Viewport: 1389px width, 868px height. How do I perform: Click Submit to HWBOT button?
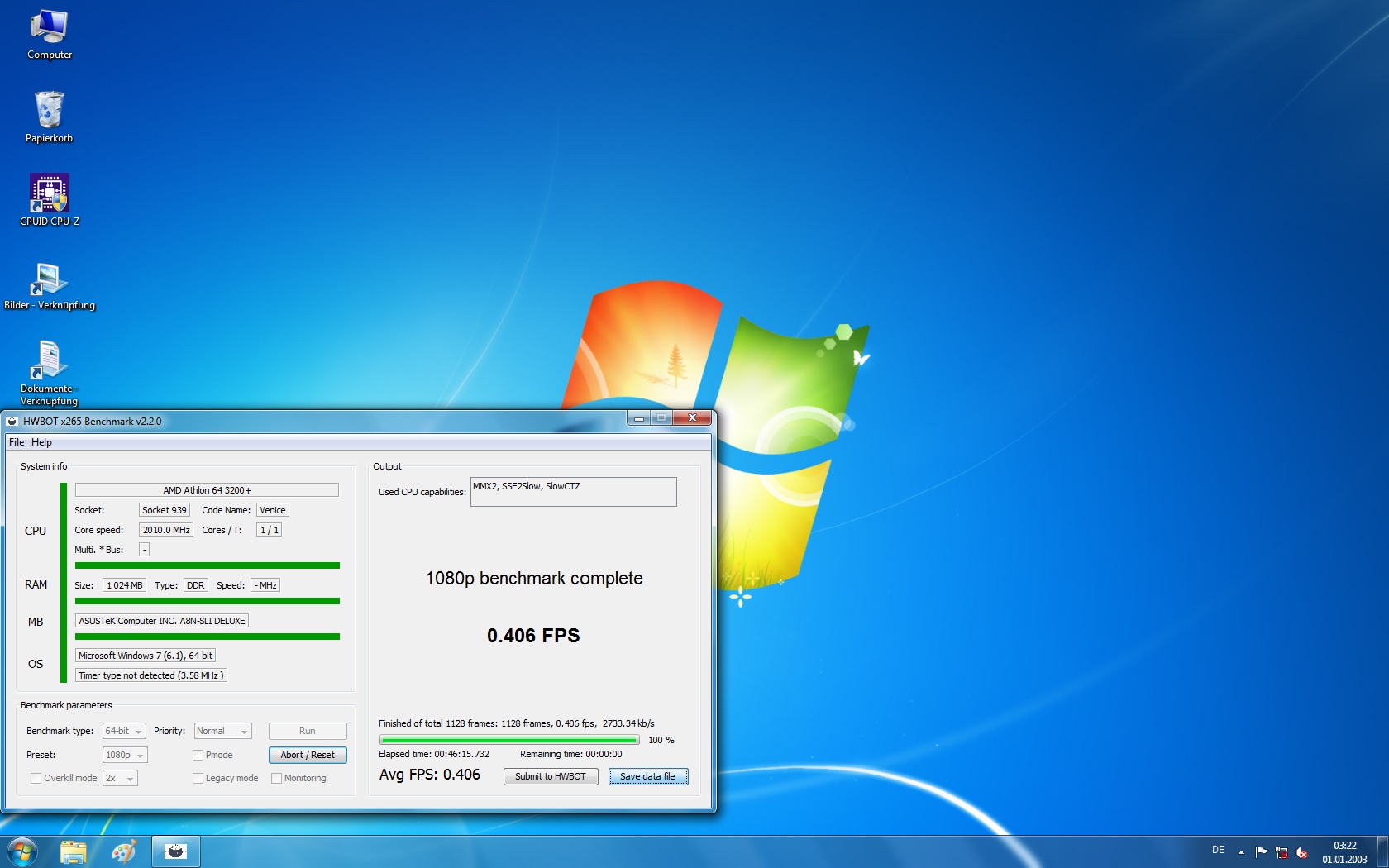pyautogui.click(x=551, y=776)
